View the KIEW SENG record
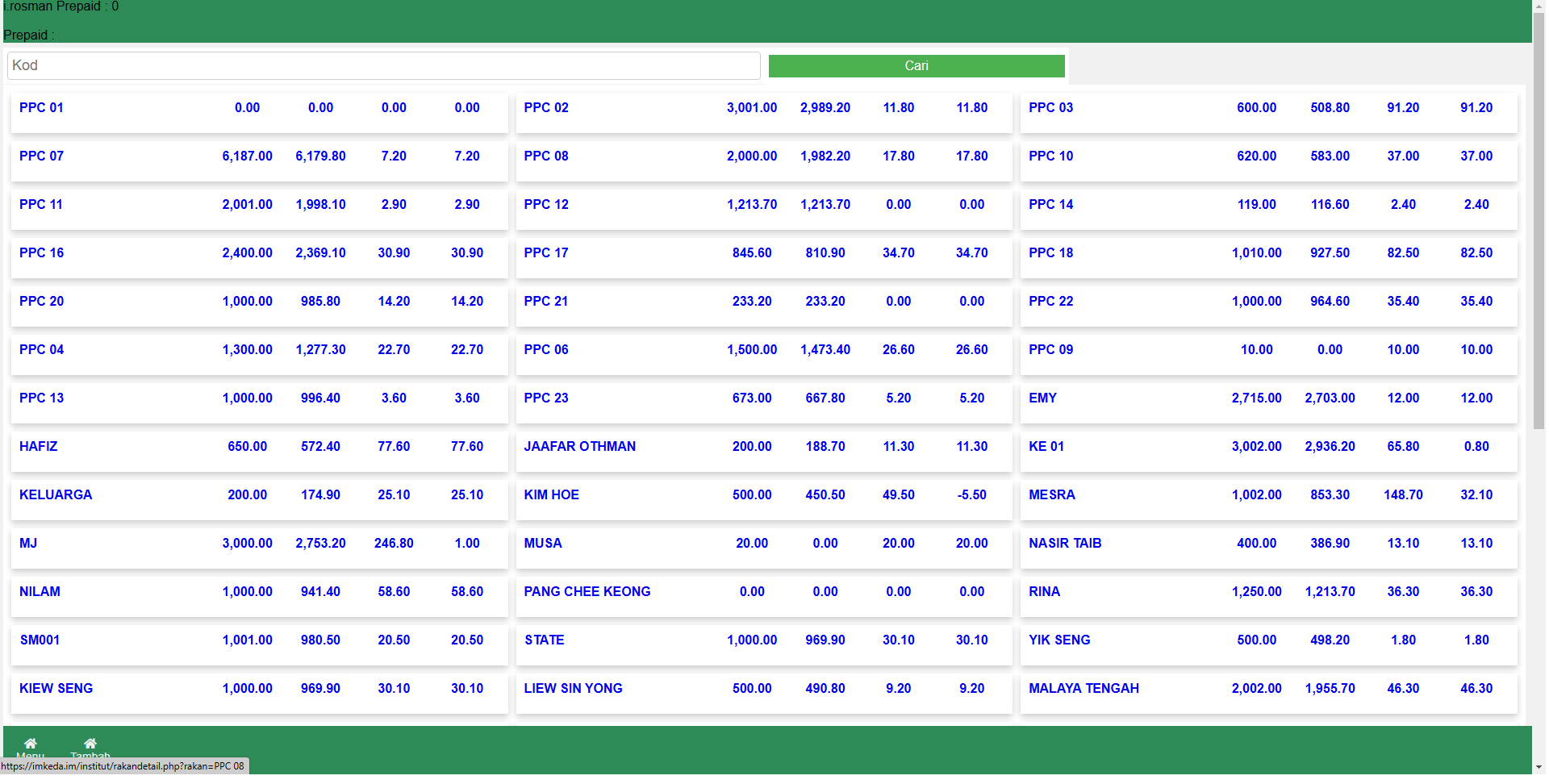This screenshot has height=784, width=1549. pyautogui.click(x=56, y=689)
